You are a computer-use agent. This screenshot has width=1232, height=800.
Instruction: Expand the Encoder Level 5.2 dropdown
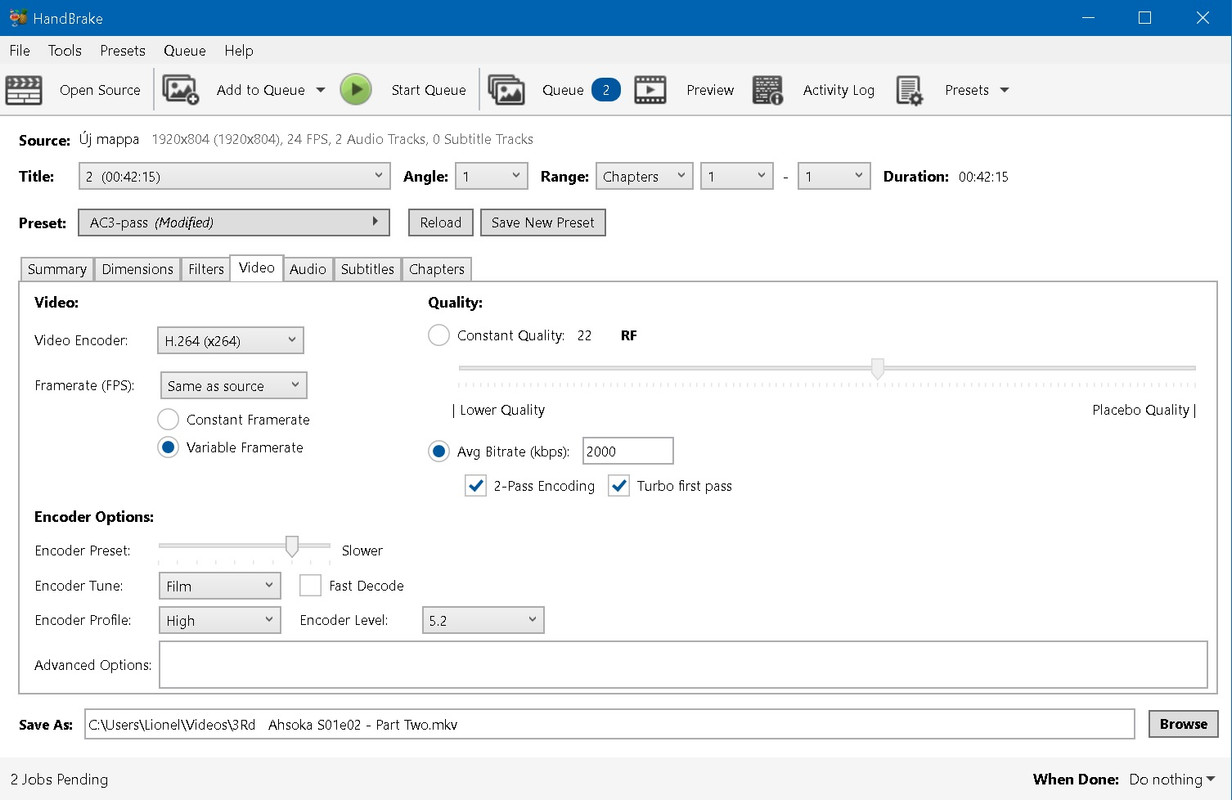coord(483,620)
